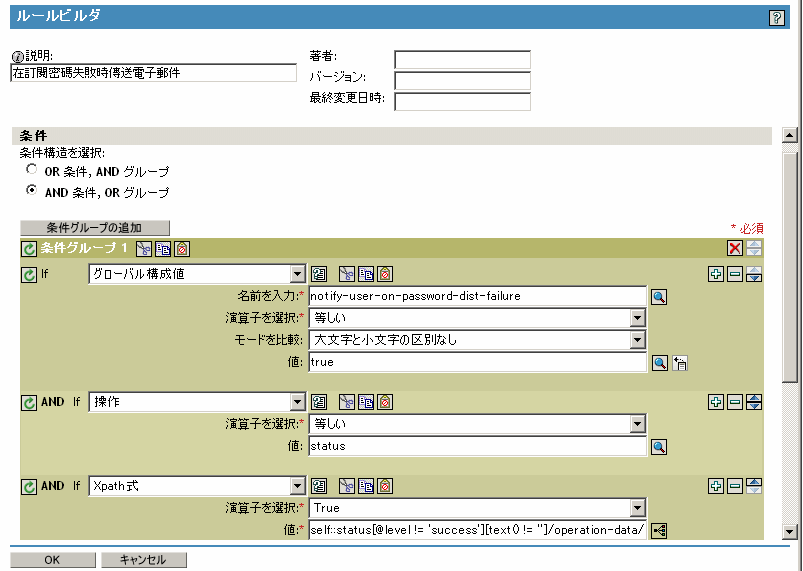Remove the Xpath式 condition with the minus icon
This screenshot has width=803, height=571.
tap(735, 486)
